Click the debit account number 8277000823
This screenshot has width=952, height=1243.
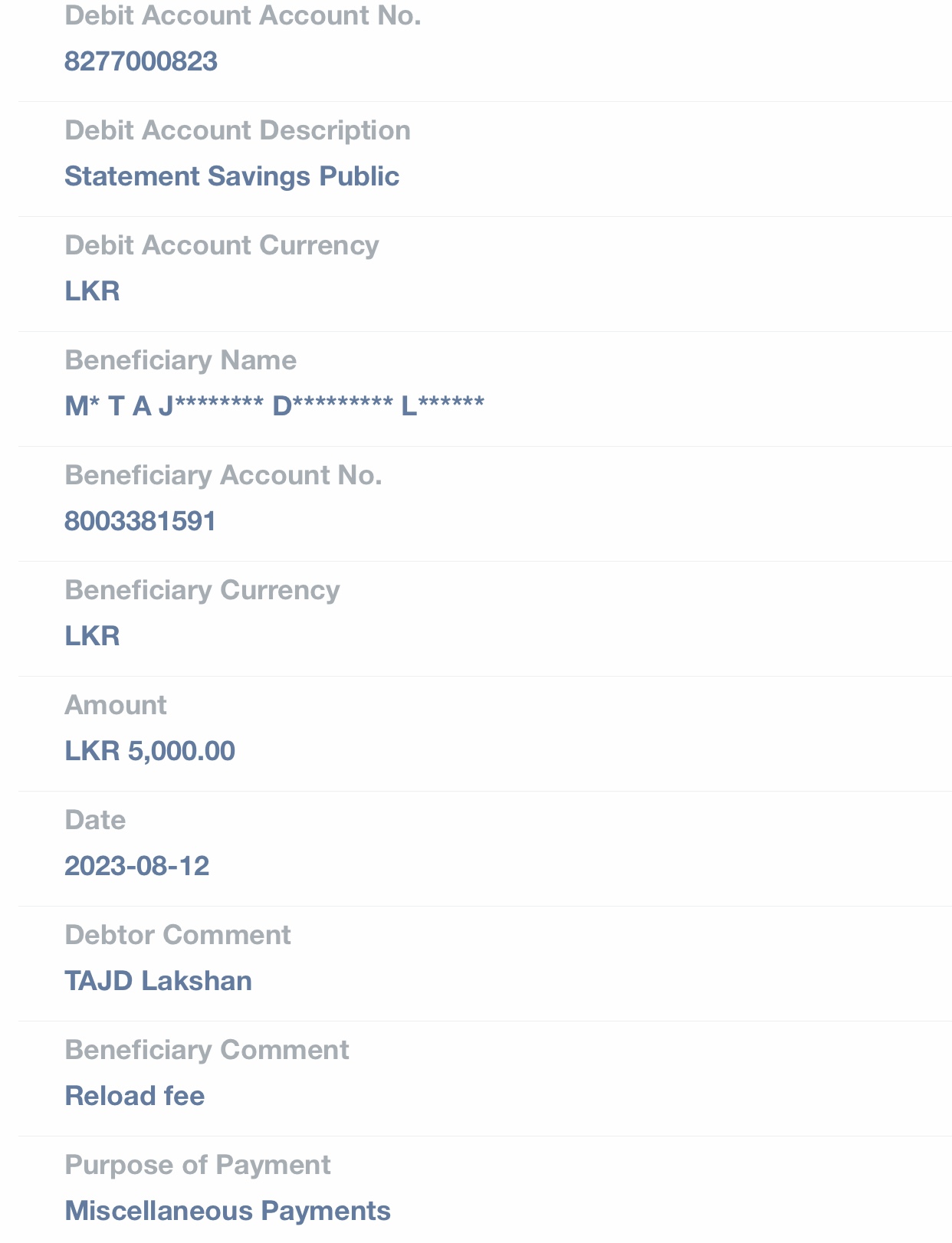(141, 61)
